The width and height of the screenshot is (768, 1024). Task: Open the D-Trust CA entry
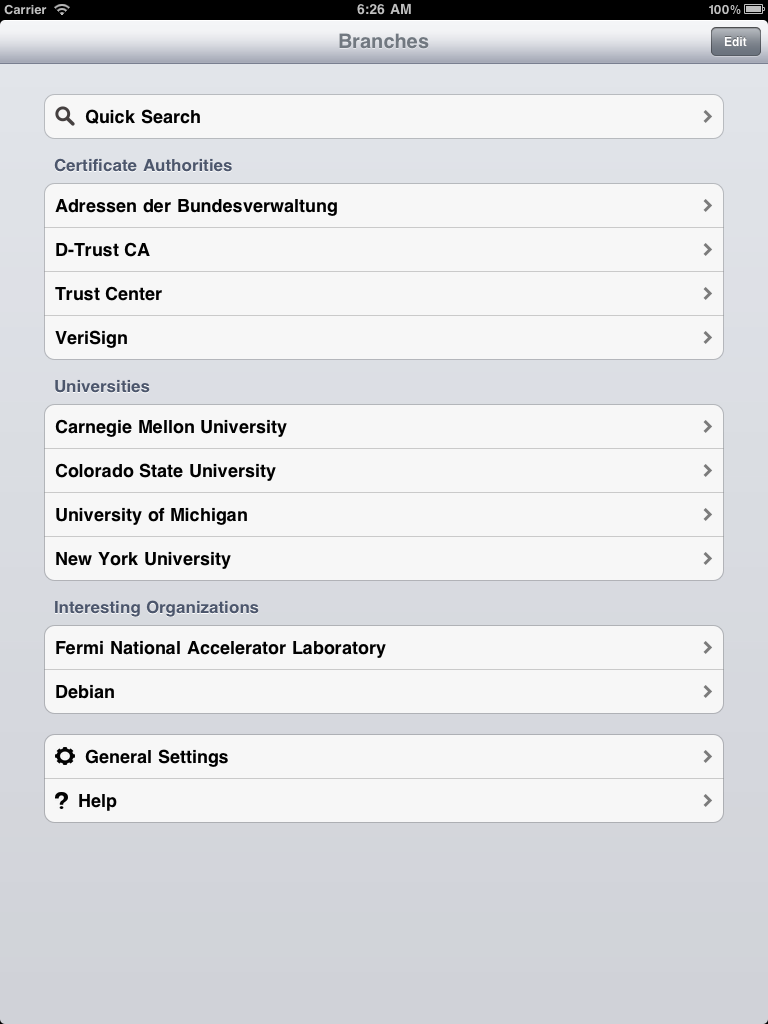[384, 249]
